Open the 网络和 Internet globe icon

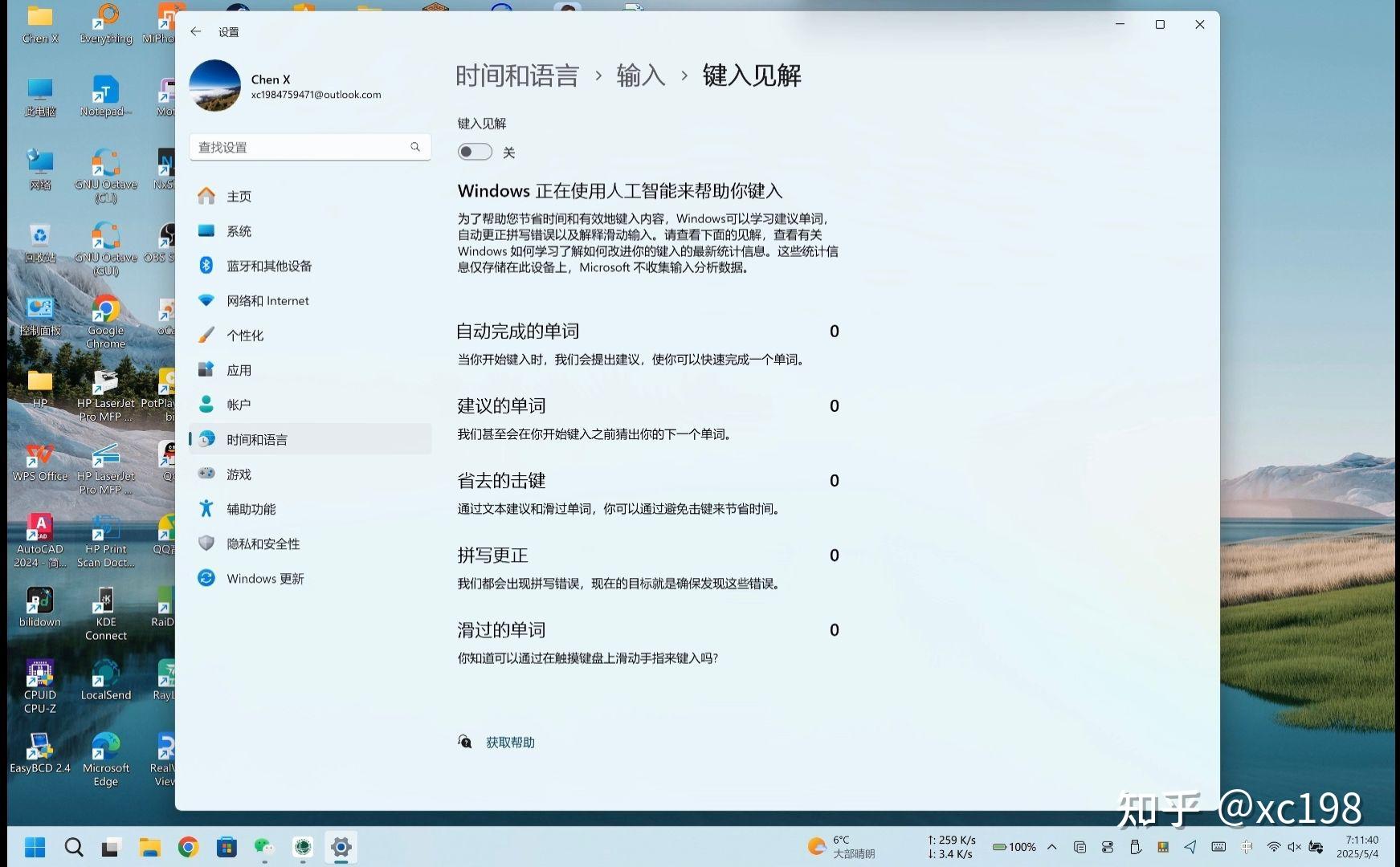(x=206, y=300)
